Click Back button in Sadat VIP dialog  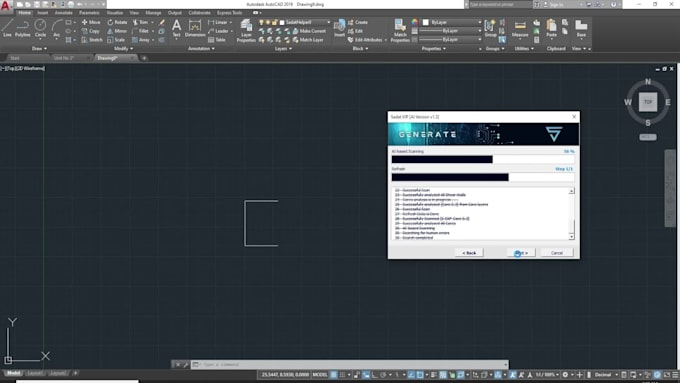coord(469,253)
